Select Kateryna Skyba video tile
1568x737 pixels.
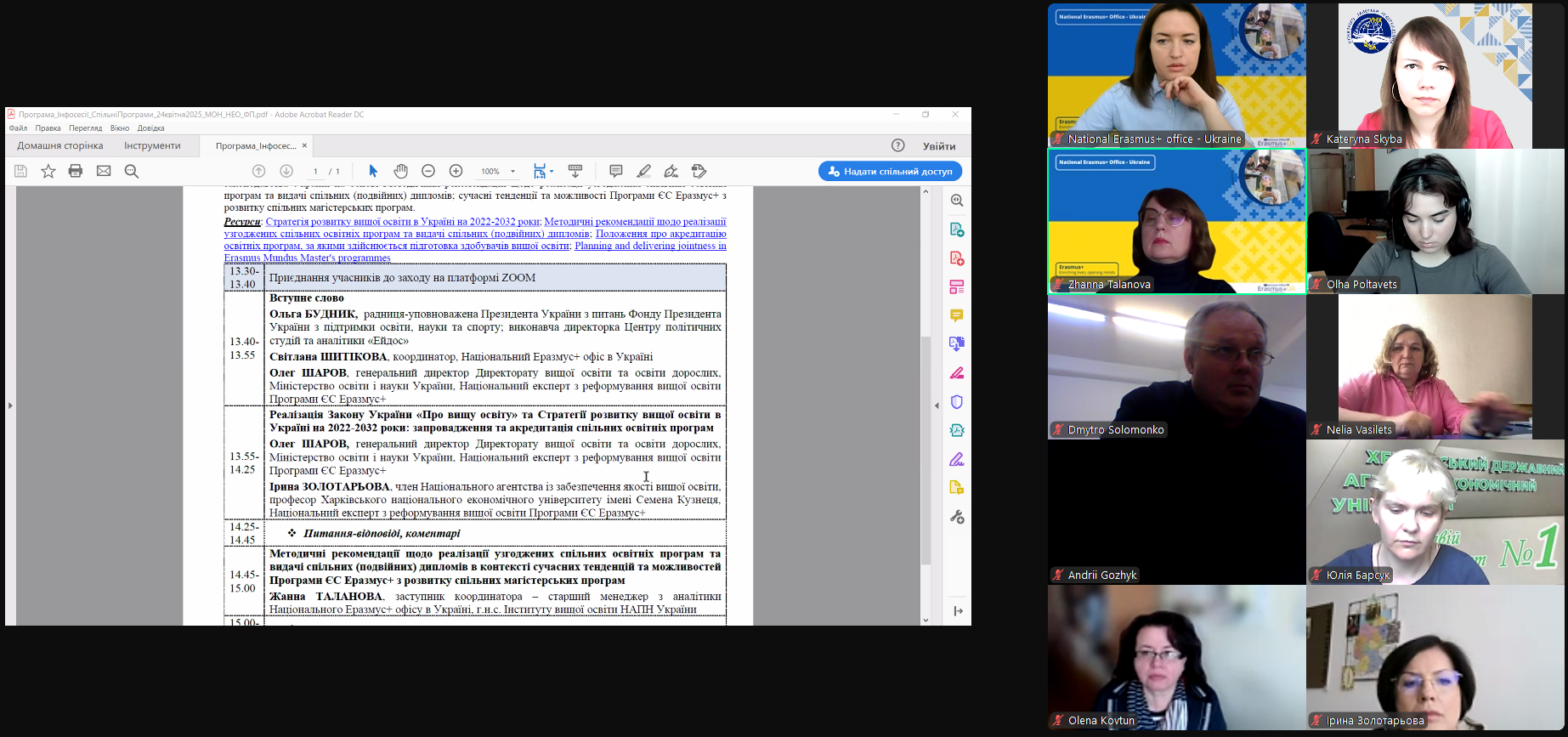pyautogui.click(x=1435, y=76)
